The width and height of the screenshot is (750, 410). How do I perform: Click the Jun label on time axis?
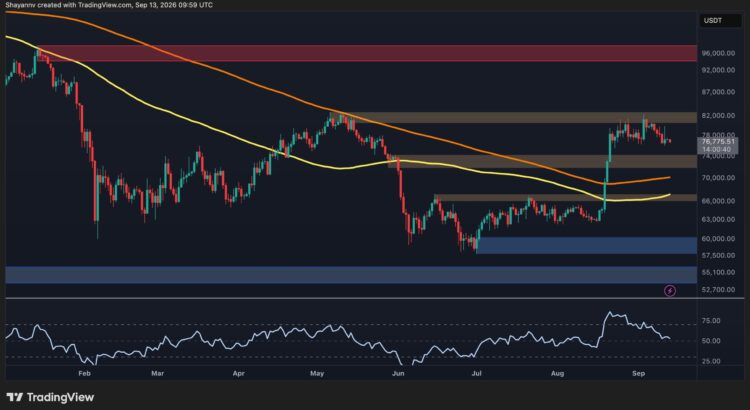[x=398, y=373]
